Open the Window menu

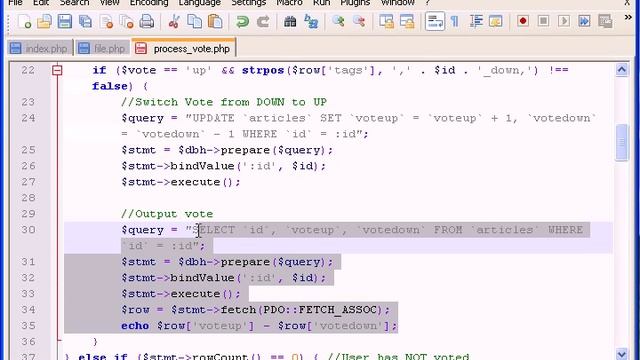[398, 2]
